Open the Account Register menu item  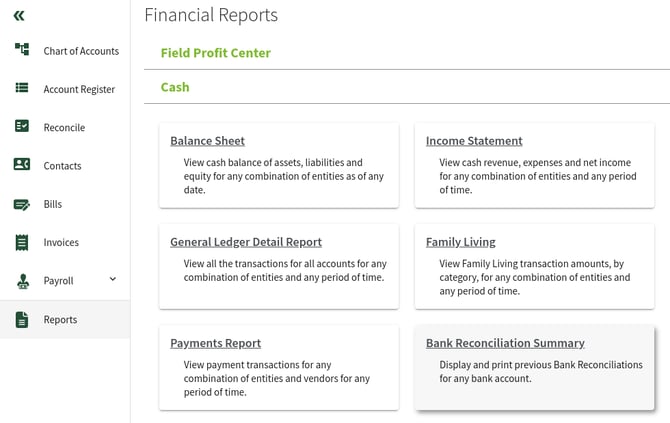coord(79,89)
